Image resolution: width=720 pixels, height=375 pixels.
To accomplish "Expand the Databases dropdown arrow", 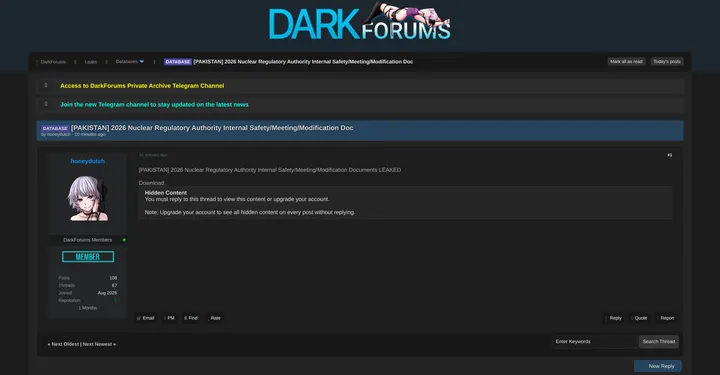I will pyautogui.click(x=141, y=62).
